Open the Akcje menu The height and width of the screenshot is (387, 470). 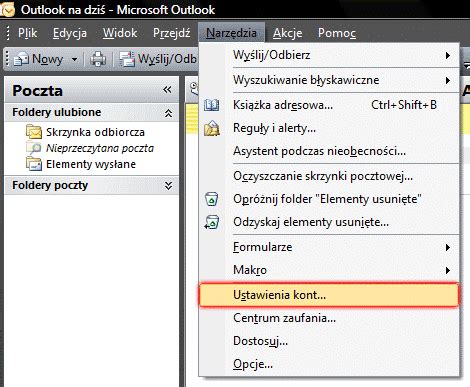[x=288, y=33]
